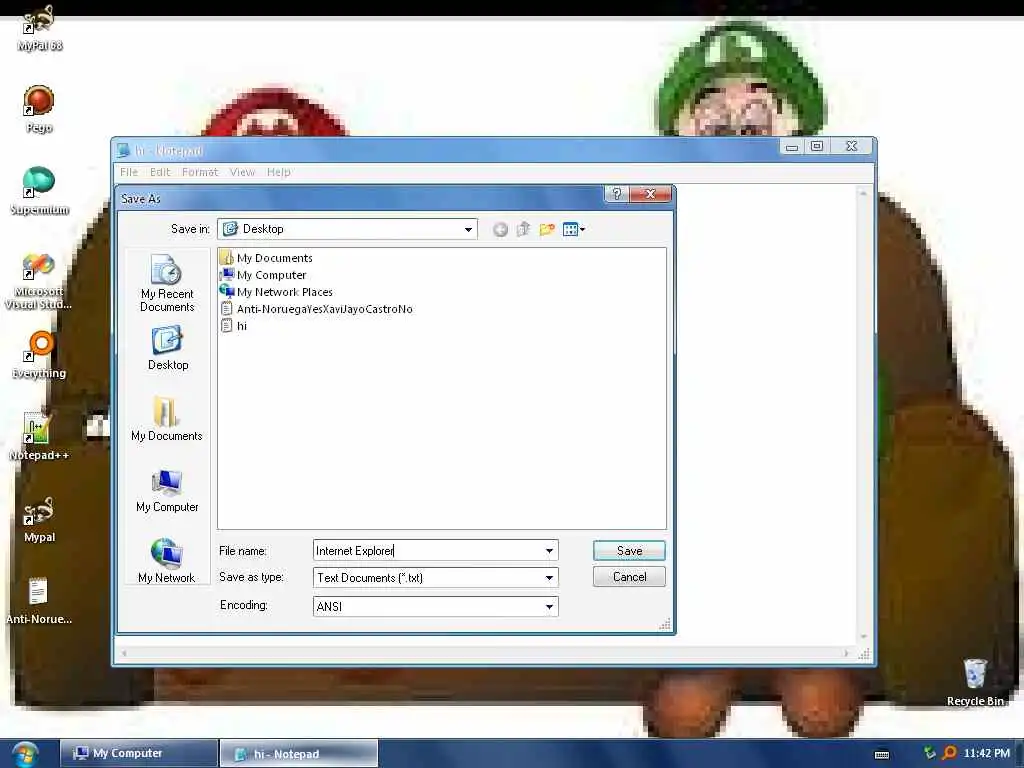The width and height of the screenshot is (1024, 768).
Task: Click inside the File name text field
Action: [x=427, y=551]
